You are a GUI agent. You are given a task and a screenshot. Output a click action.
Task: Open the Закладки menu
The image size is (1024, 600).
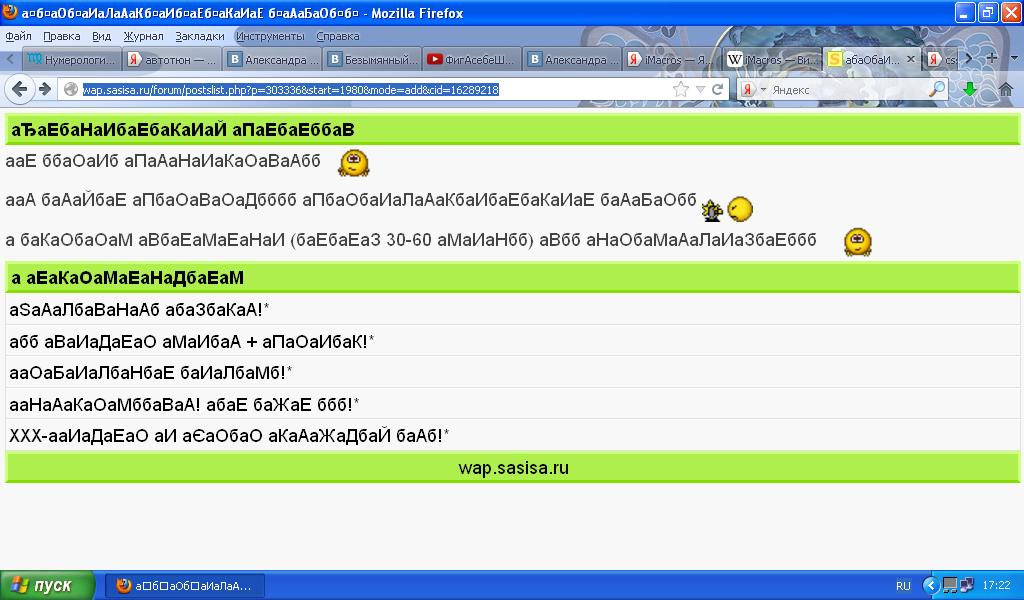(x=200, y=35)
